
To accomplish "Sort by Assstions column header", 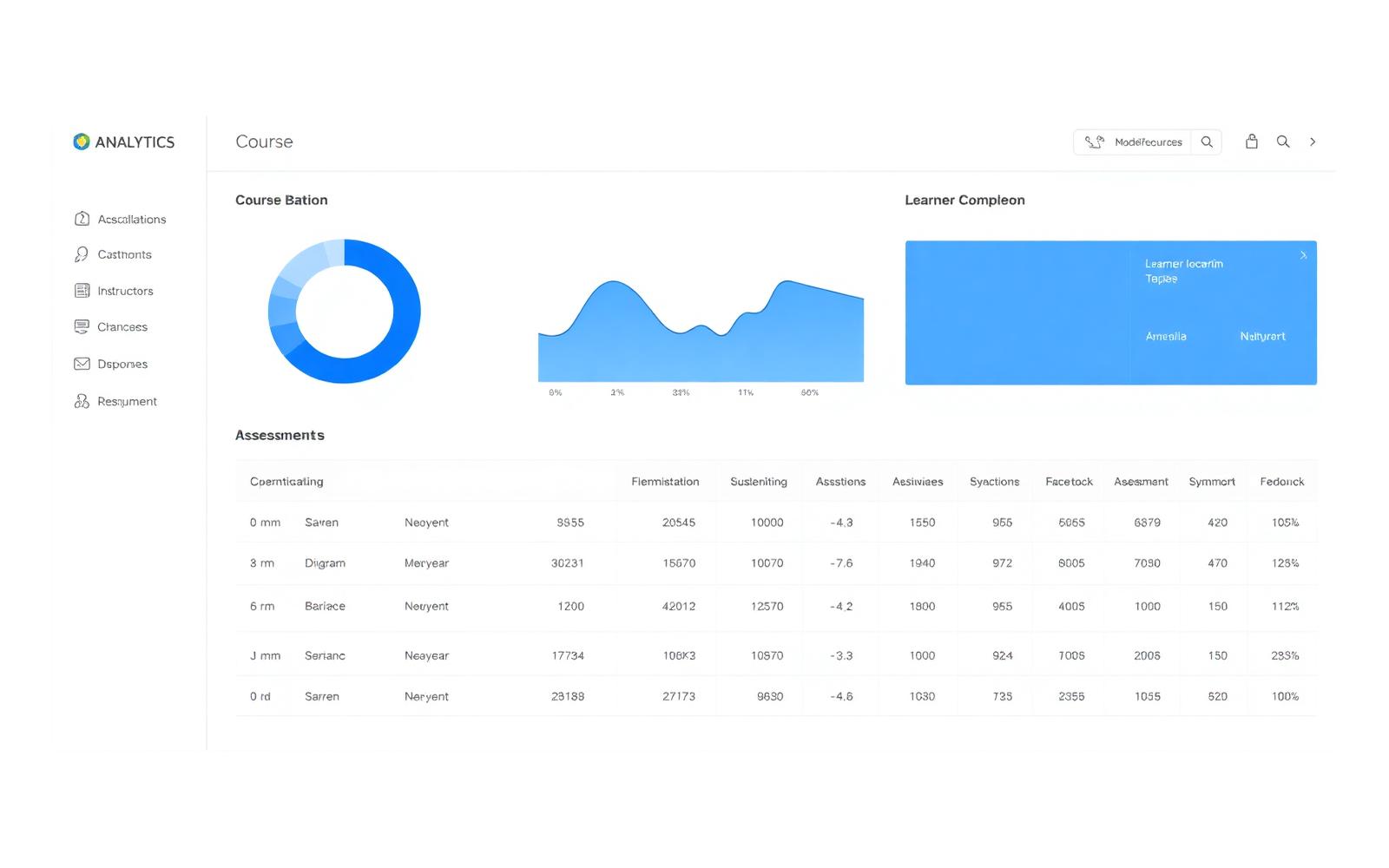I will [x=840, y=482].
